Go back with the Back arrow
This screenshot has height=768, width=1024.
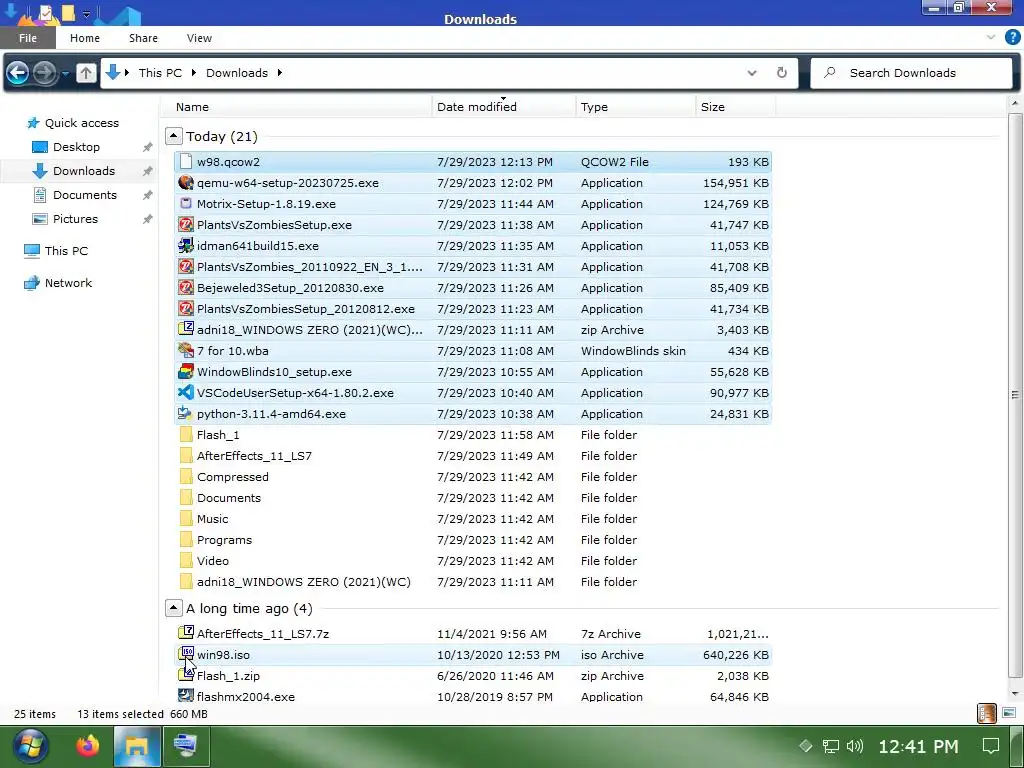coord(18,72)
